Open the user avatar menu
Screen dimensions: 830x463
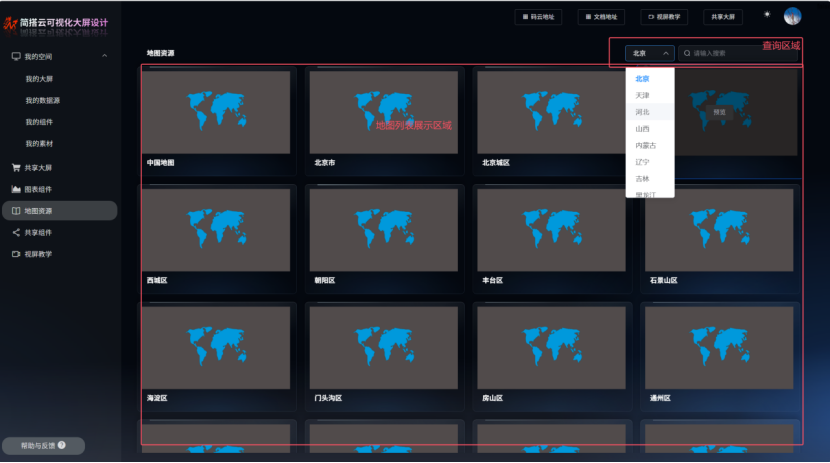coord(792,16)
